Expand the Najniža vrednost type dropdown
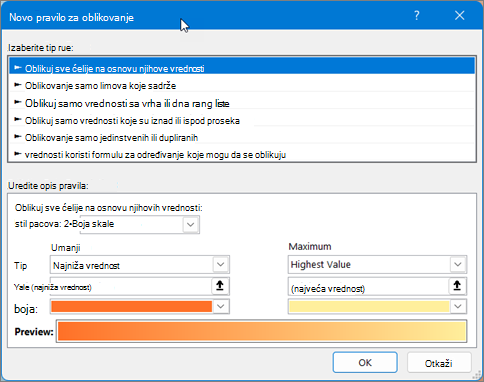Viewport: 484px width, 382px height. click(220, 265)
